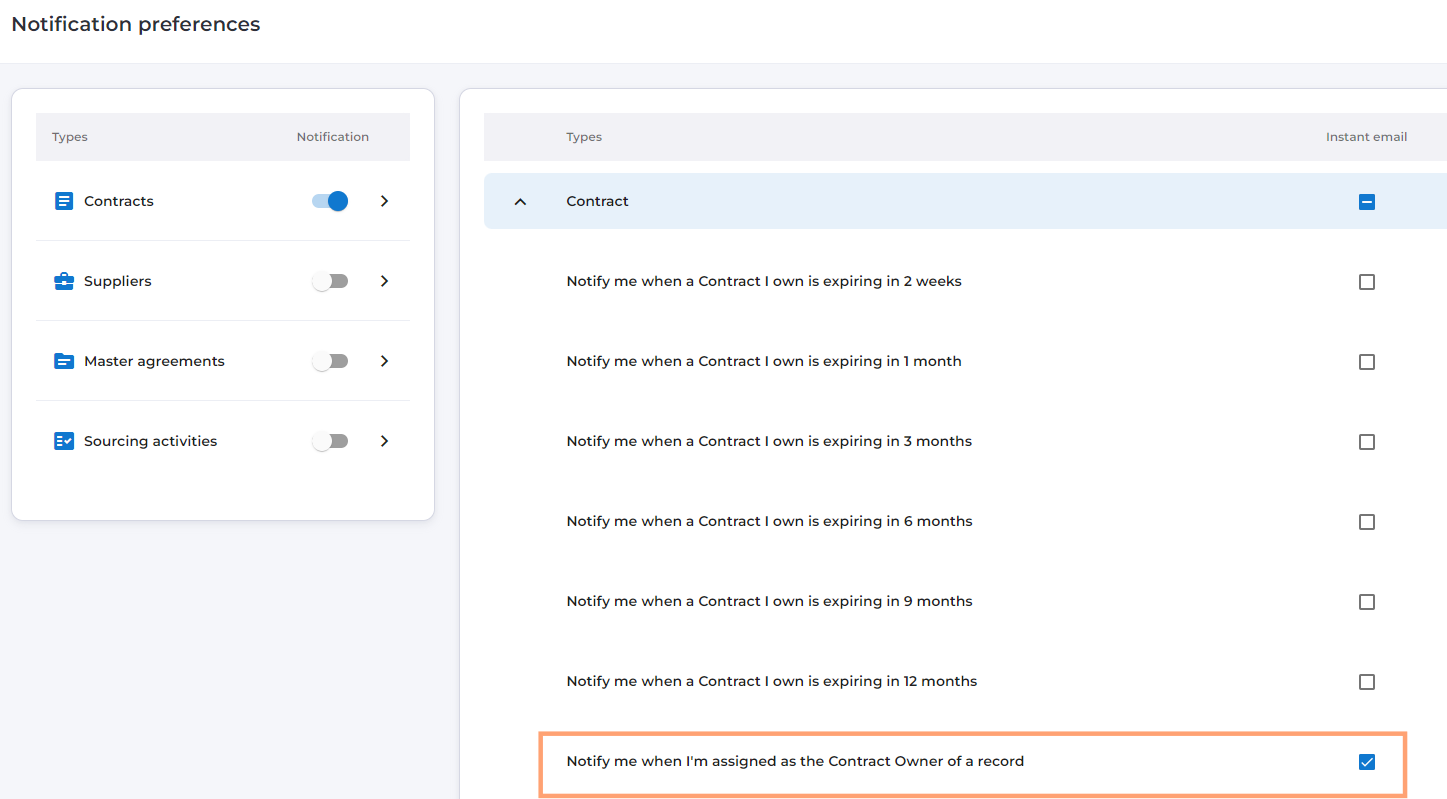Click the Sourcing activities checklist icon

pyautogui.click(x=64, y=441)
